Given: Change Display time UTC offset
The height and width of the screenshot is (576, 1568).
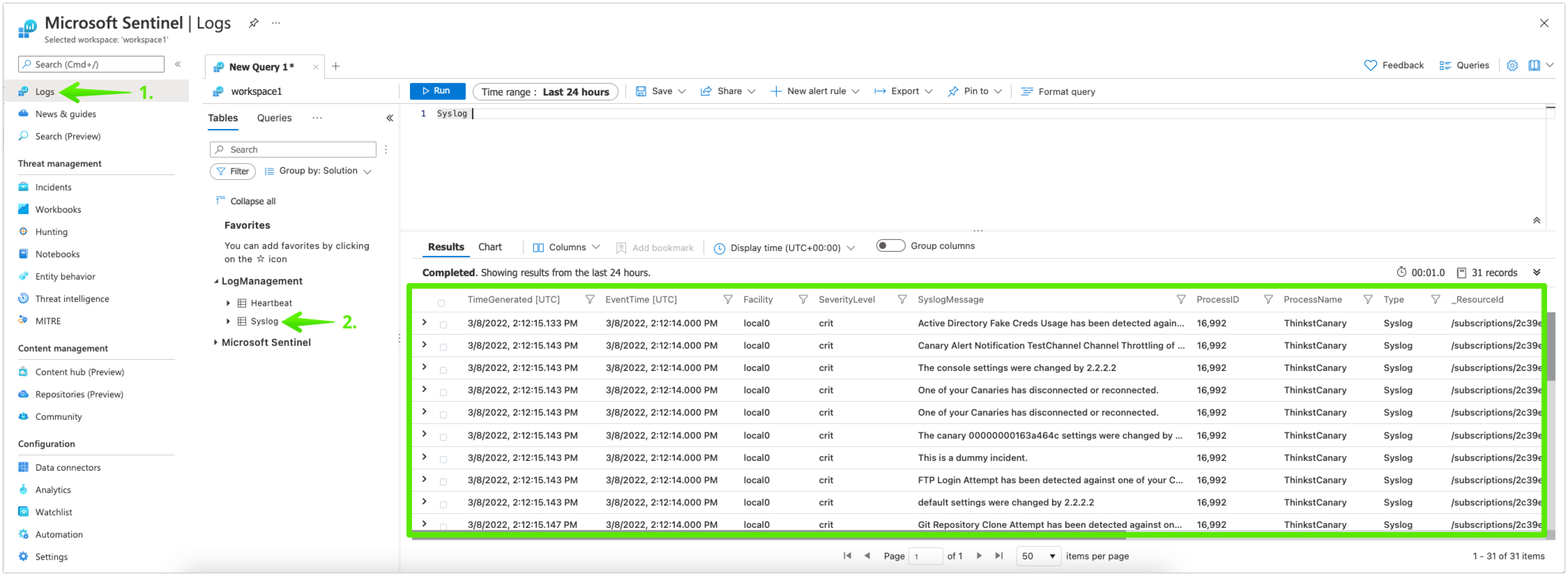Looking at the screenshot, I should pyautogui.click(x=784, y=248).
